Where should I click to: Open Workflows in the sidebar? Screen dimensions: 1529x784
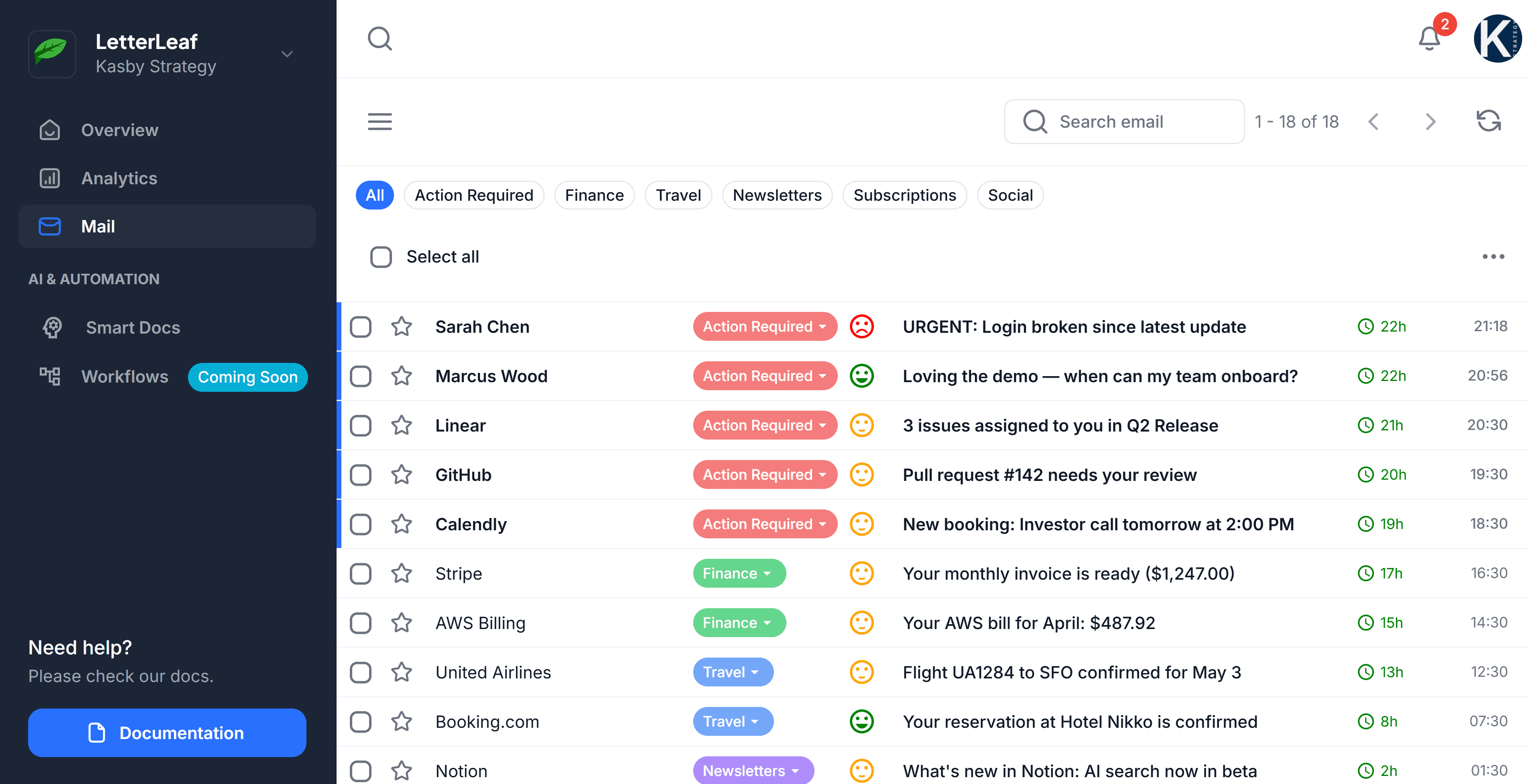click(167, 377)
